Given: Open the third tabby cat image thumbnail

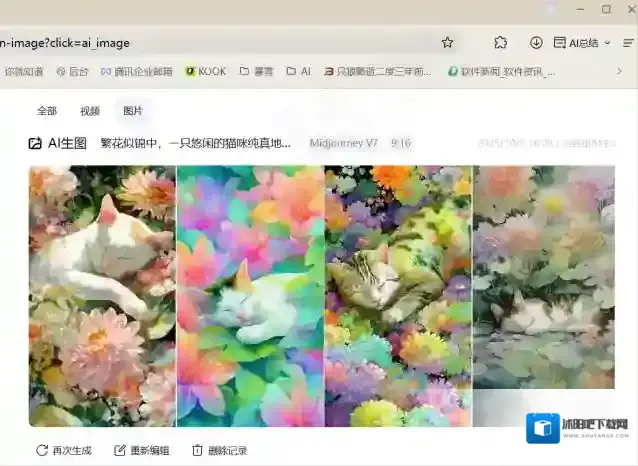Looking at the screenshot, I should pyautogui.click(x=398, y=295).
